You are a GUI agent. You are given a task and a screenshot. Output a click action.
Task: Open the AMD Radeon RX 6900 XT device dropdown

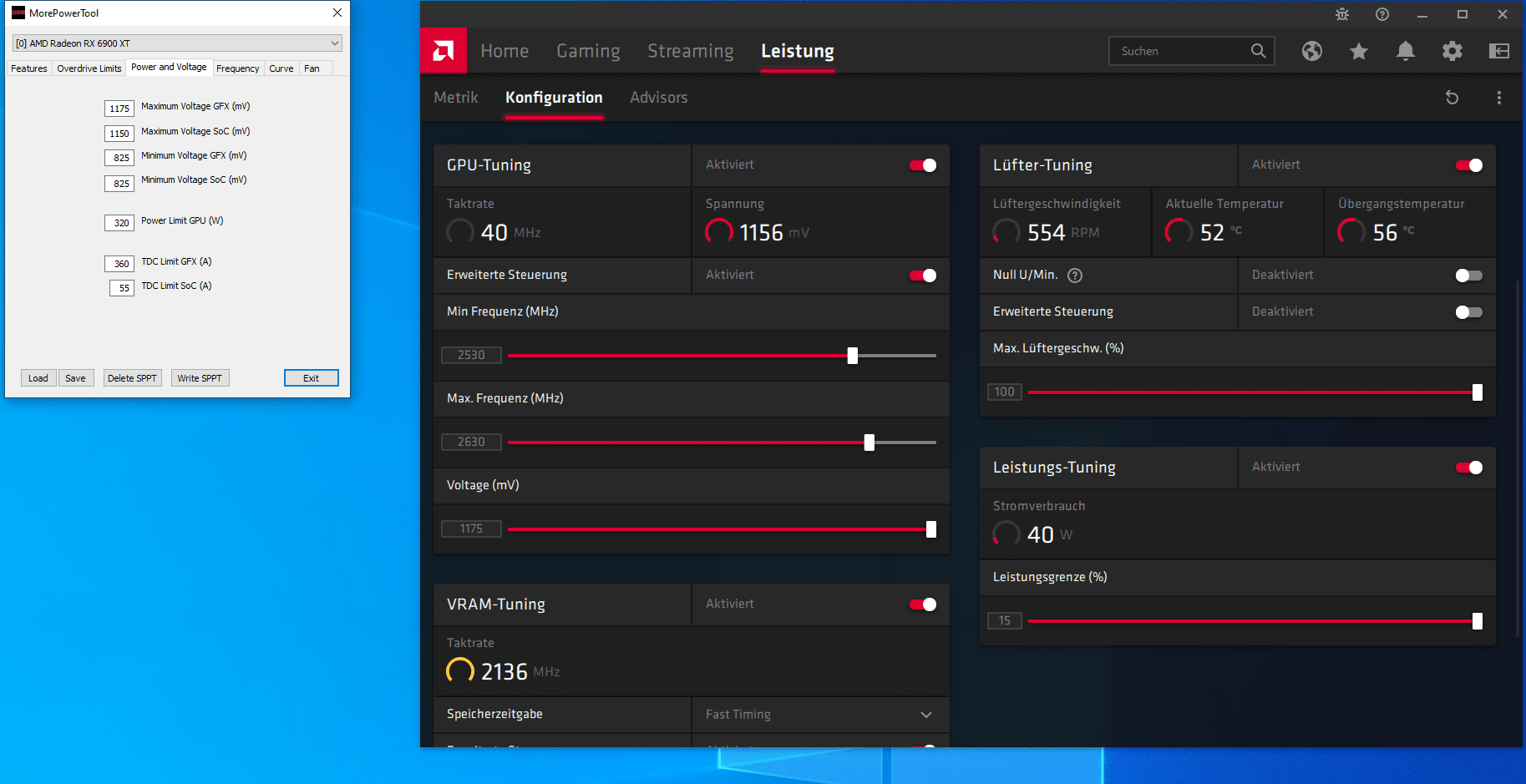click(x=177, y=43)
